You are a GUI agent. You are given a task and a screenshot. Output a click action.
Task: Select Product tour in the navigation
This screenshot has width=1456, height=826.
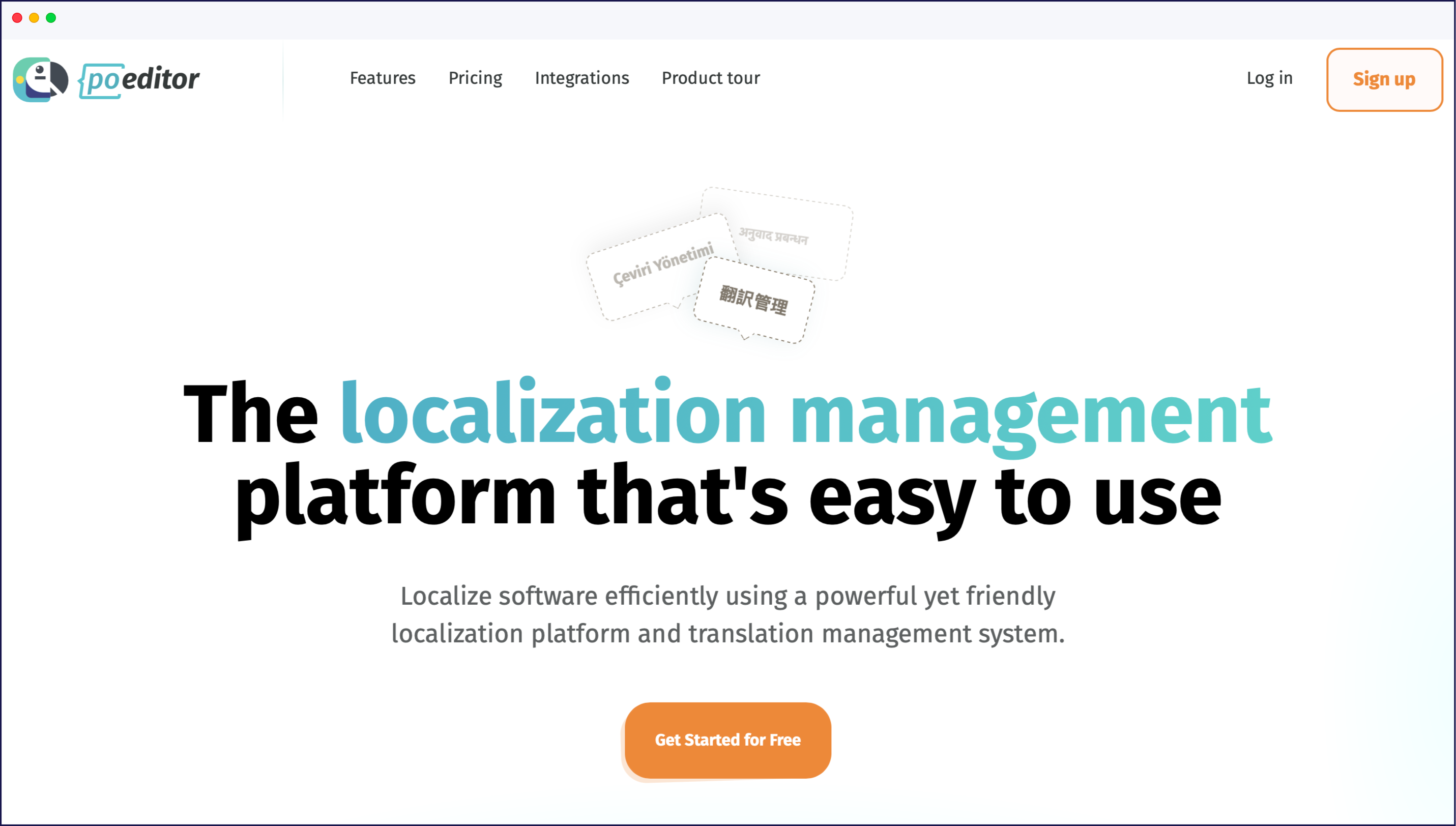click(710, 78)
